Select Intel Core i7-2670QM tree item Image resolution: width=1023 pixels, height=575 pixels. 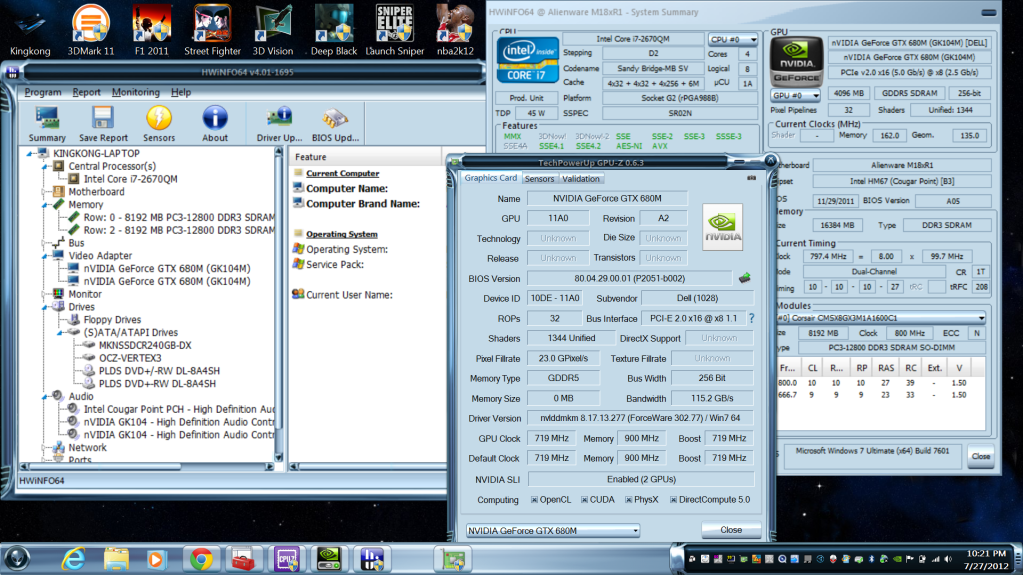pyautogui.click(x=130, y=179)
